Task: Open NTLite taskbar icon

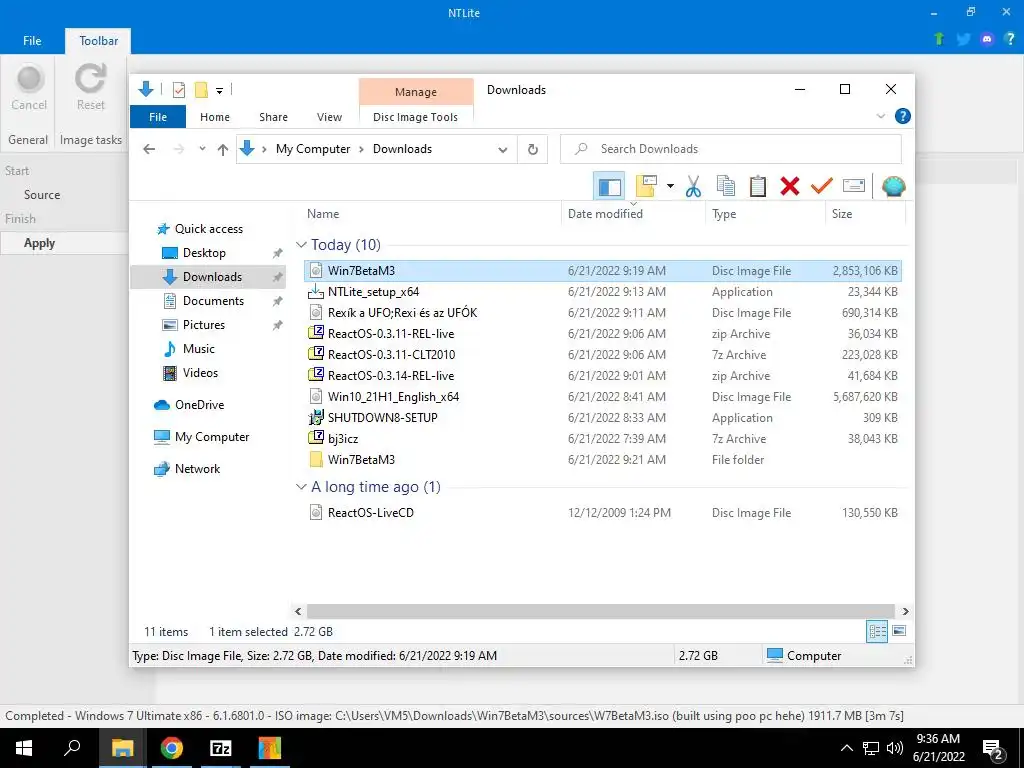Action: point(269,748)
